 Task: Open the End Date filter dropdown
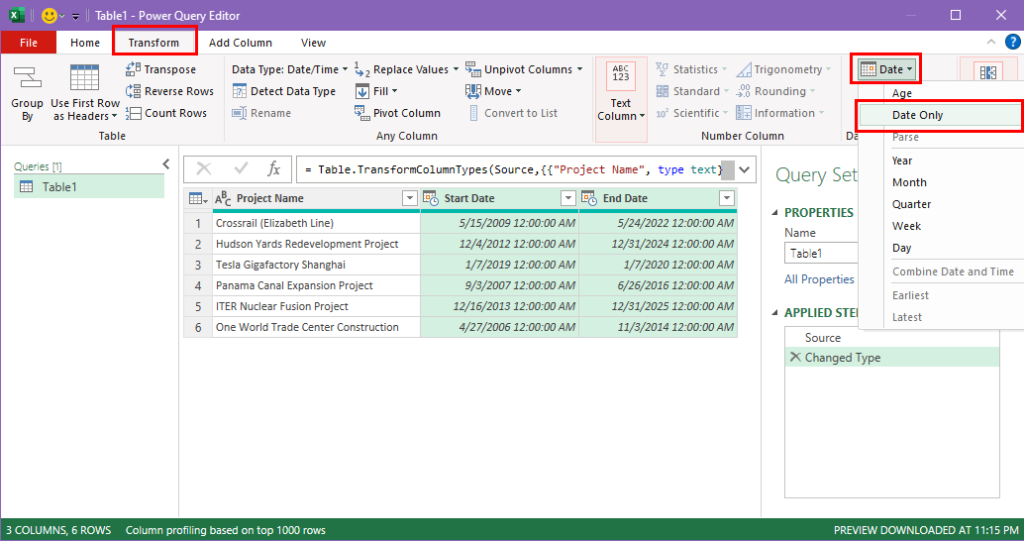[x=727, y=198]
